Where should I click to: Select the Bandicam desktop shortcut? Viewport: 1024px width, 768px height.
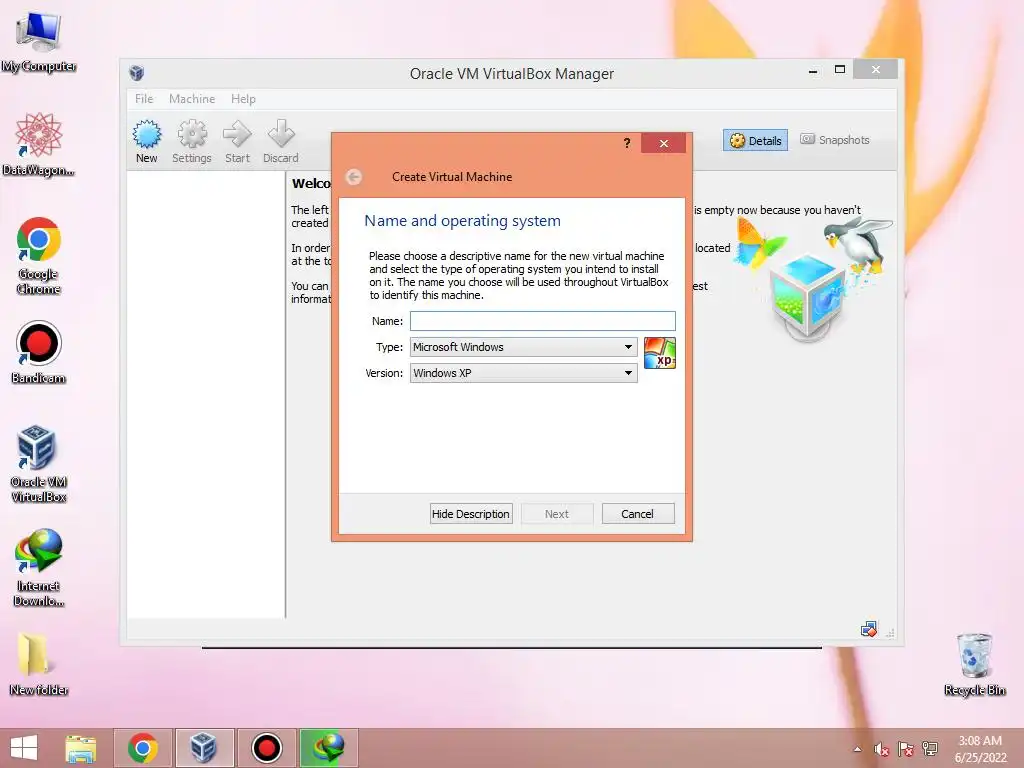tap(39, 353)
